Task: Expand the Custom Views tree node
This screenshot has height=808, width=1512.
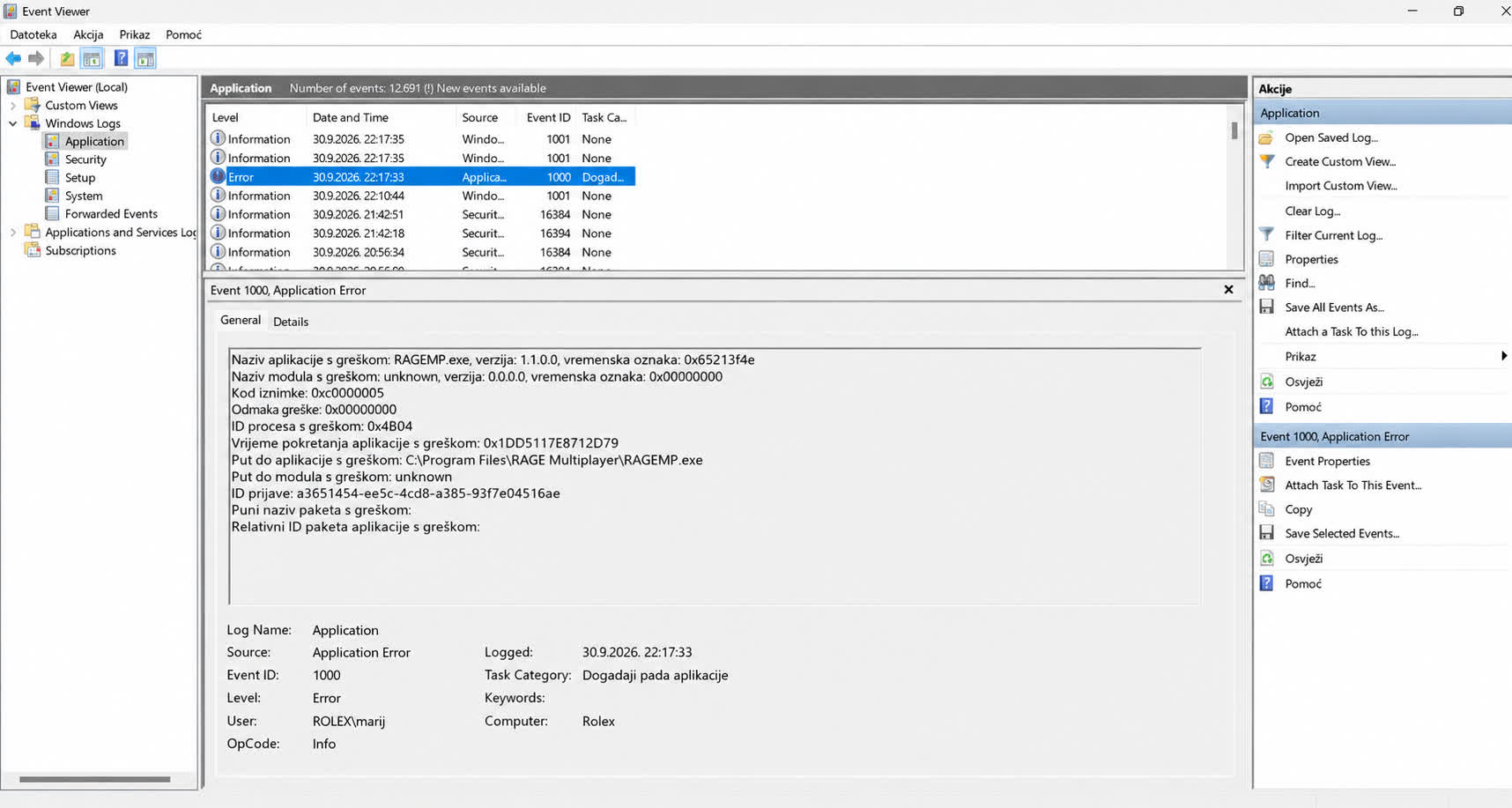Action: pyautogui.click(x=13, y=105)
